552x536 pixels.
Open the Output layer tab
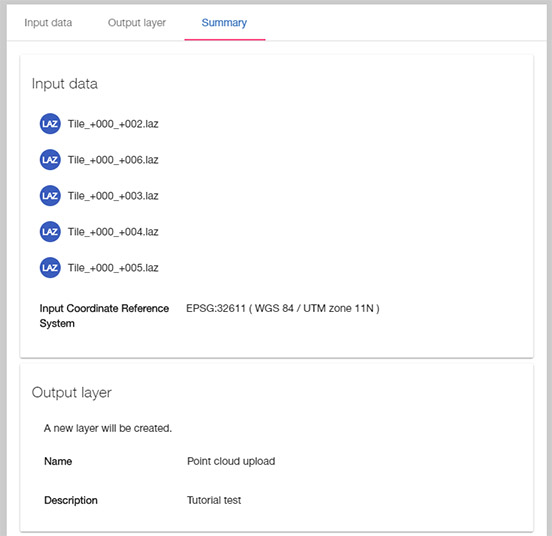pos(137,23)
